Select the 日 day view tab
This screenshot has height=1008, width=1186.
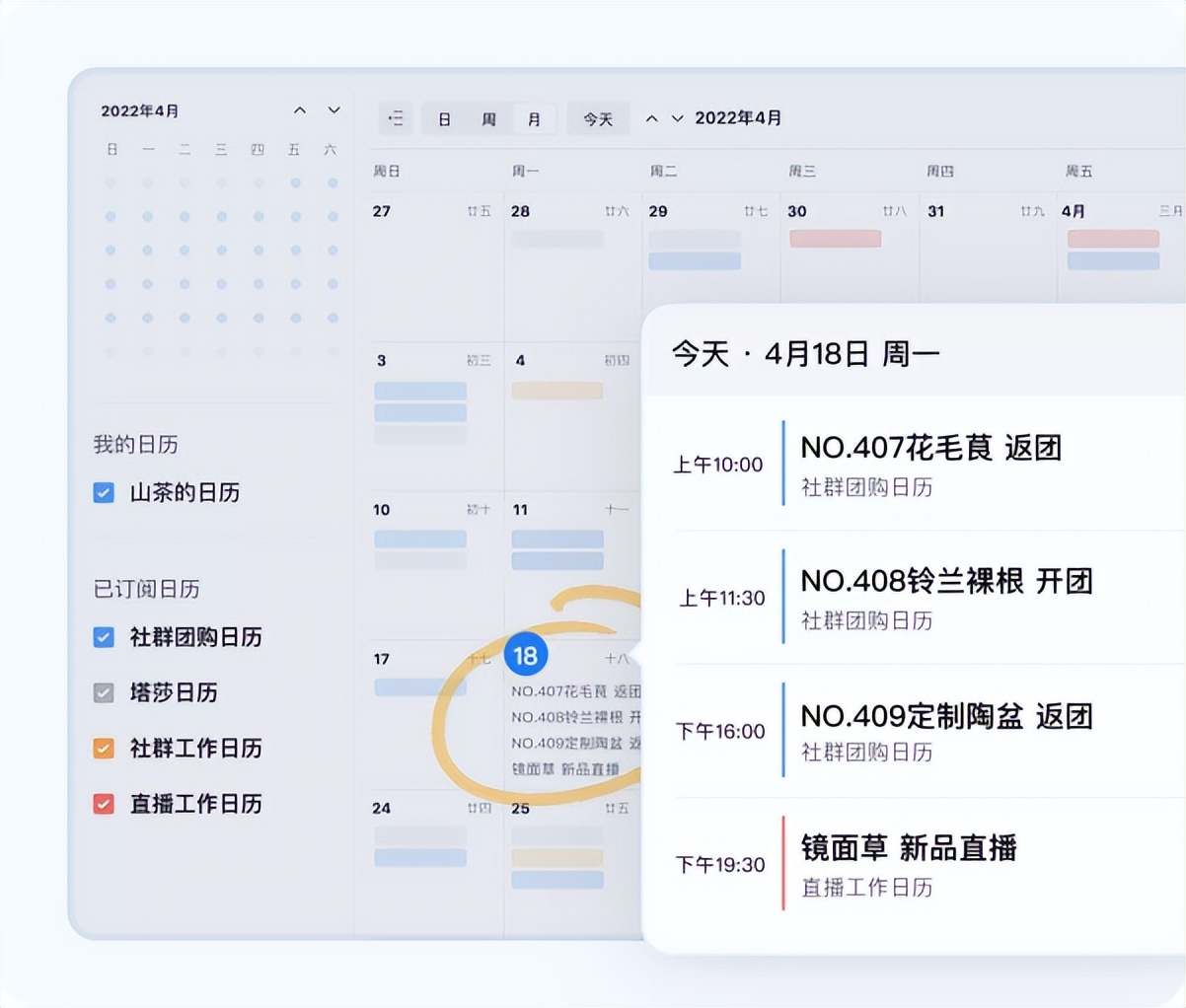pos(445,118)
